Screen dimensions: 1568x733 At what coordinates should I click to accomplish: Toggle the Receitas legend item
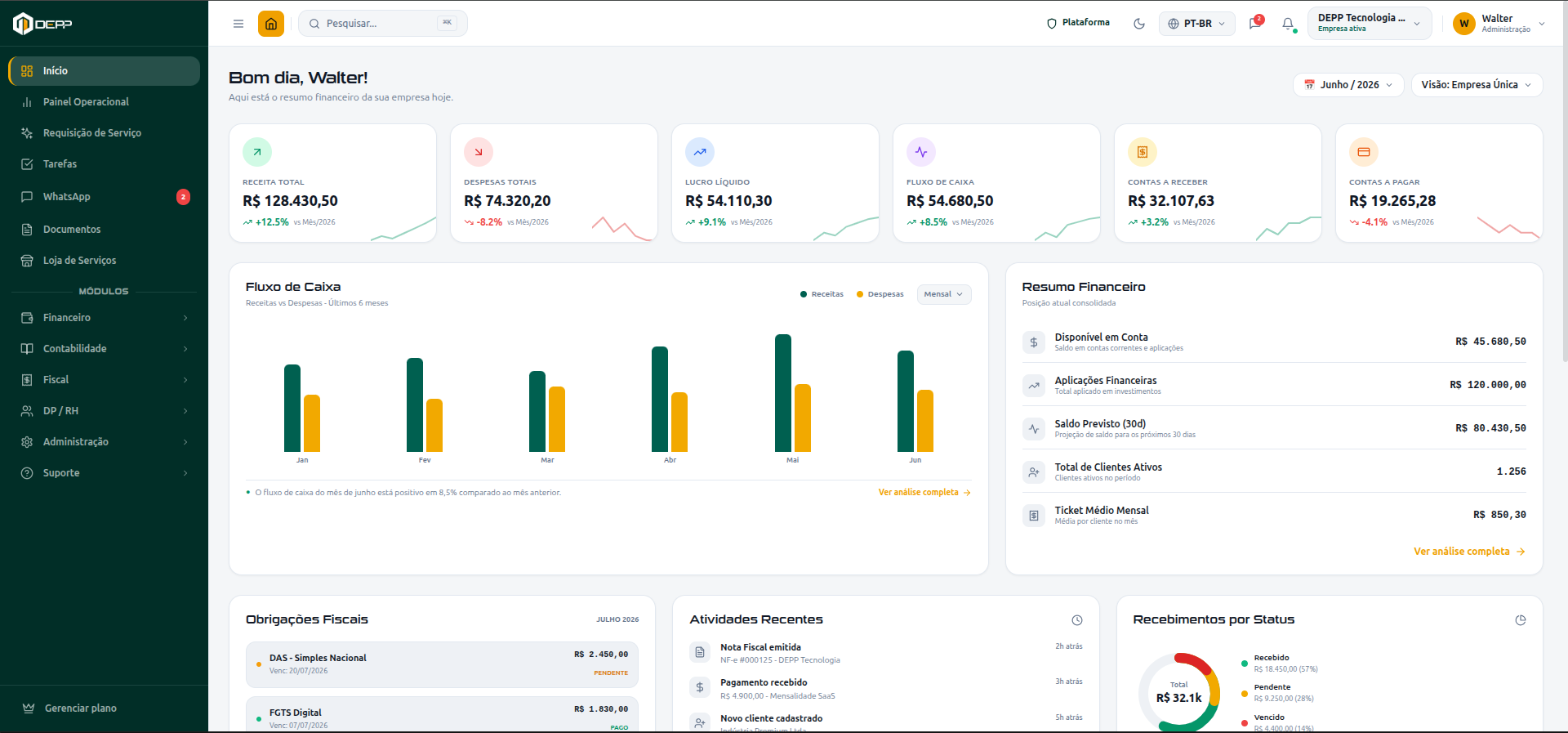coord(822,294)
